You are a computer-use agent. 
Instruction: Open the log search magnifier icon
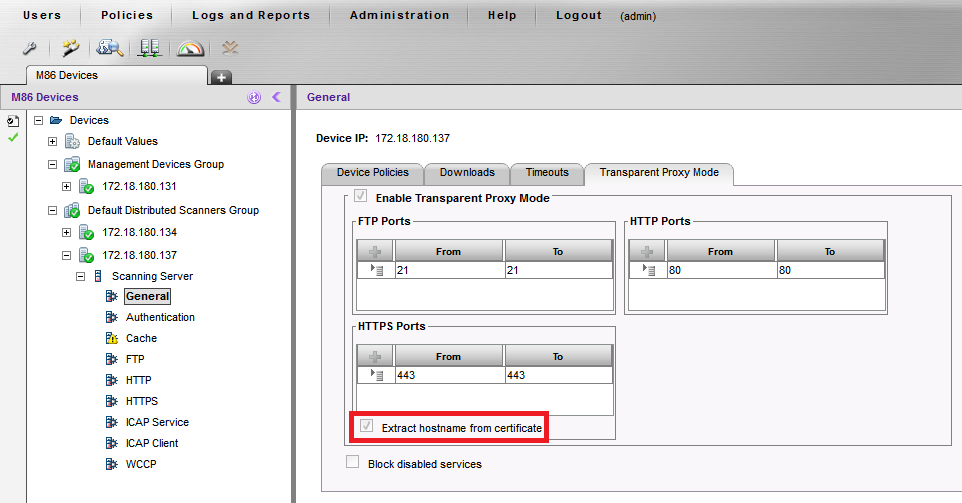(x=110, y=48)
